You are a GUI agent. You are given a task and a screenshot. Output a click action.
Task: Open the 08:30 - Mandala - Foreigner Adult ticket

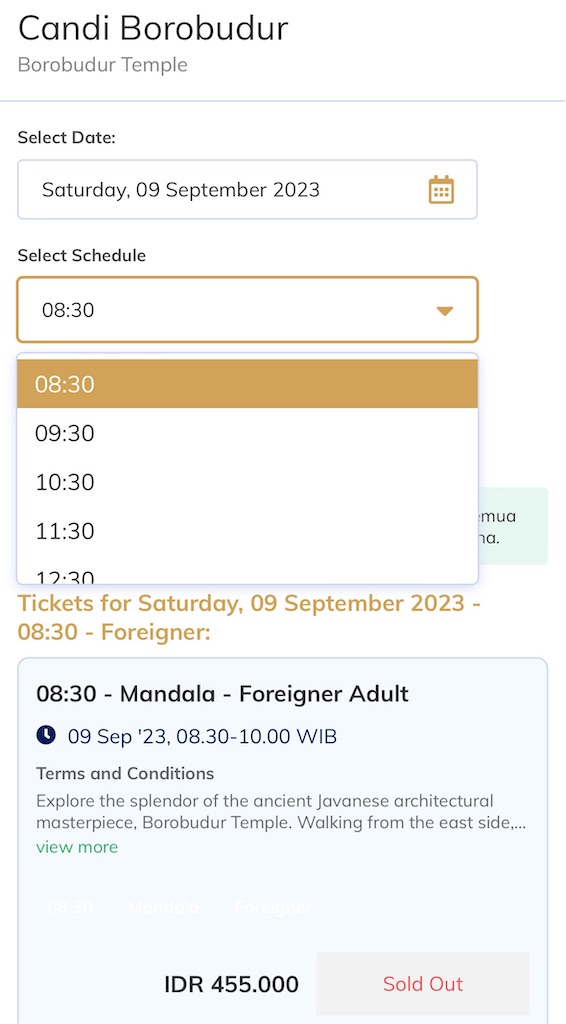click(x=222, y=694)
